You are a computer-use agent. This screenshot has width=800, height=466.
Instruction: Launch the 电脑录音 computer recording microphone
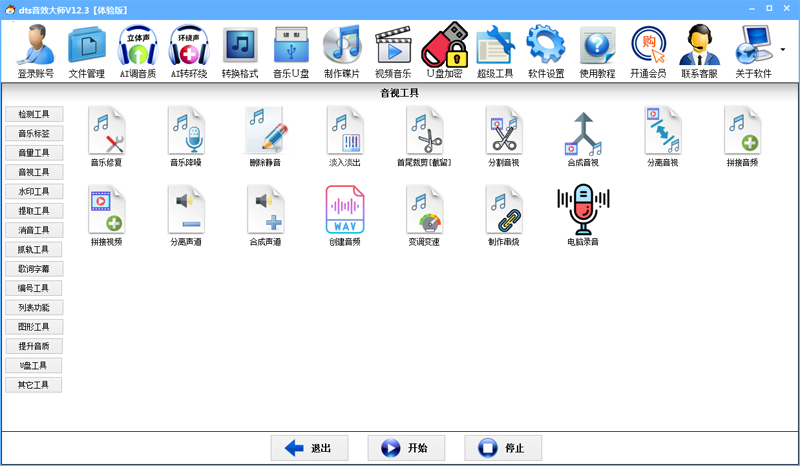(x=583, y=215)
